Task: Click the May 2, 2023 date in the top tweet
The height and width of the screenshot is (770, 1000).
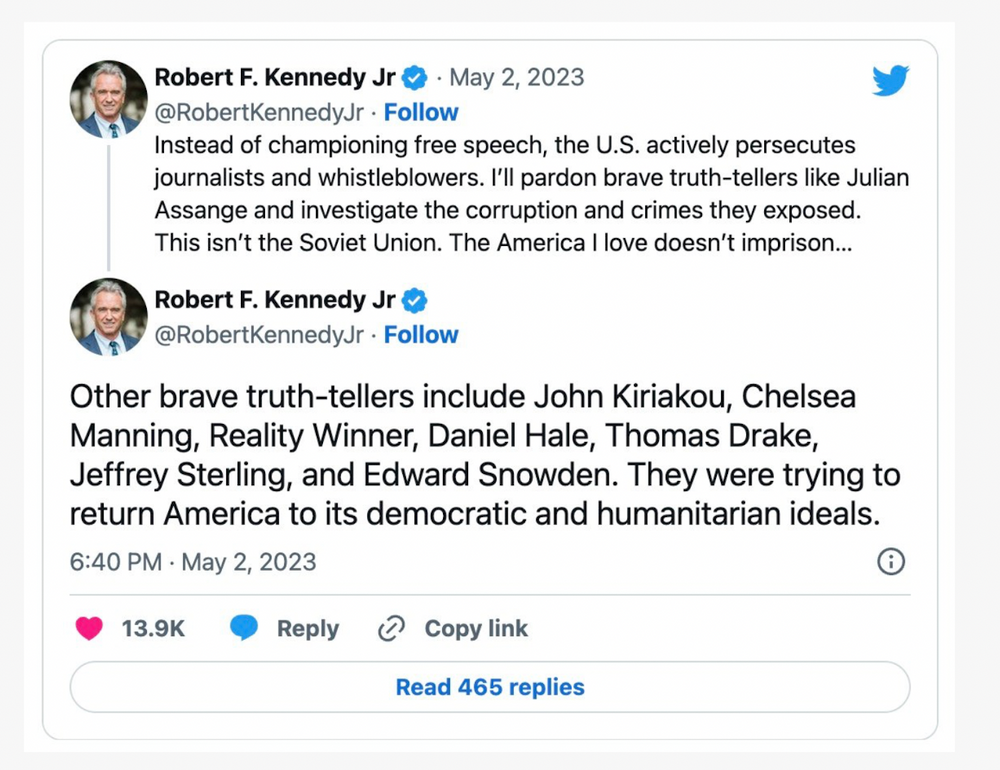Action: [517, 78]
